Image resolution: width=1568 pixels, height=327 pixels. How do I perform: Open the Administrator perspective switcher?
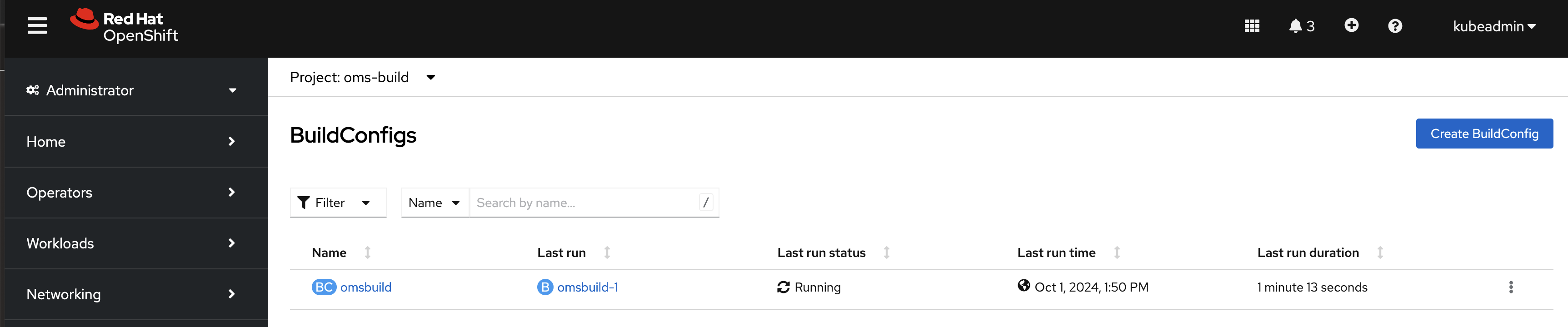131,90
